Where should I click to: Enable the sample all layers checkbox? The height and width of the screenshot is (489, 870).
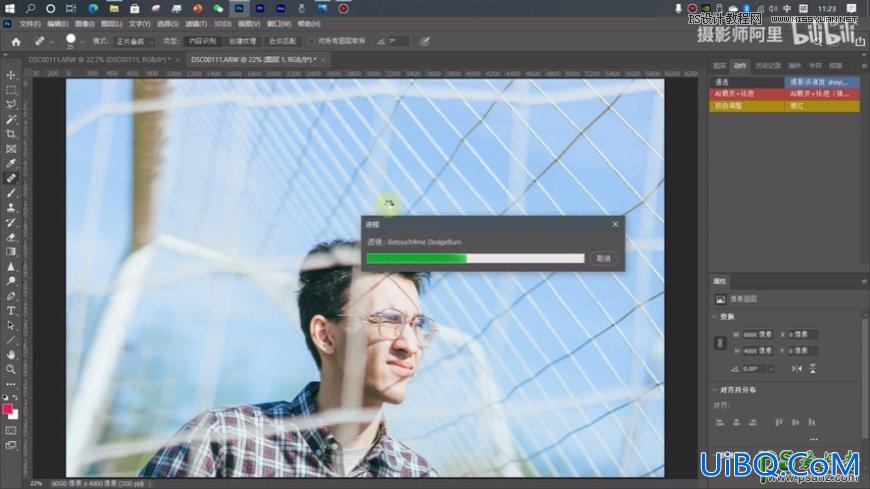(311, 41)
